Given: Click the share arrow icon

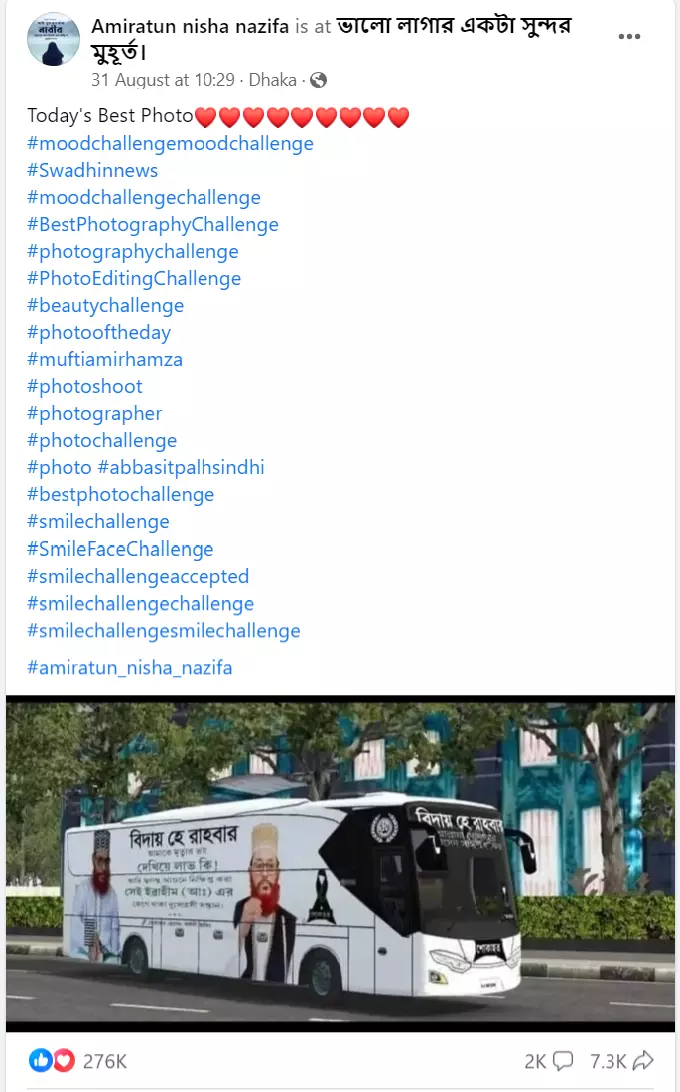Looking at the screenshot, I should 643,1061.
